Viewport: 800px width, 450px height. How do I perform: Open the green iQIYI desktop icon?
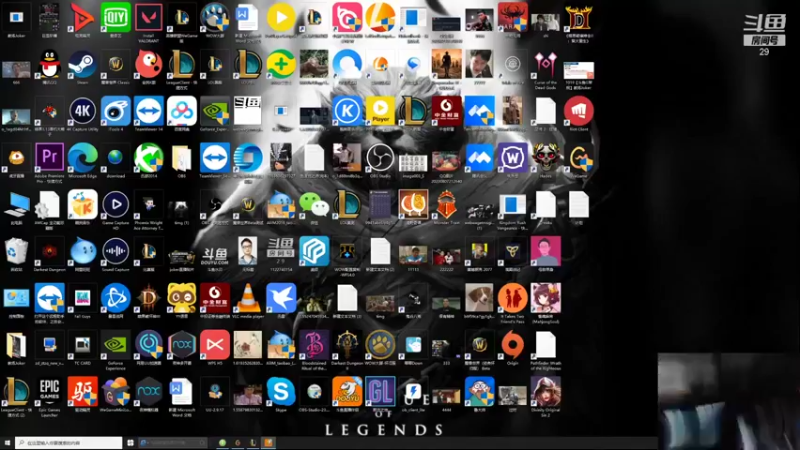pos(115,17)
